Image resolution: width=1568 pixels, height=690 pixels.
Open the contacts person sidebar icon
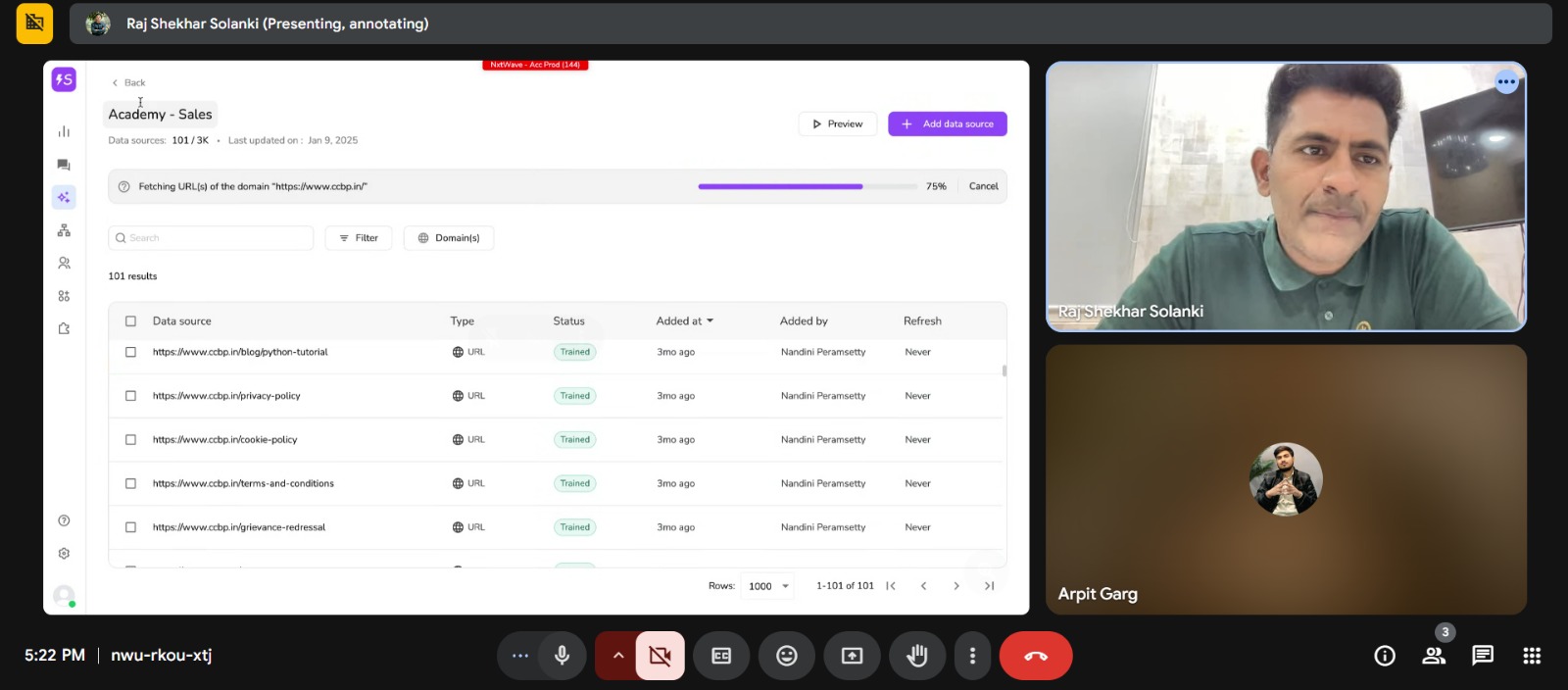click(x=64, y=263)
